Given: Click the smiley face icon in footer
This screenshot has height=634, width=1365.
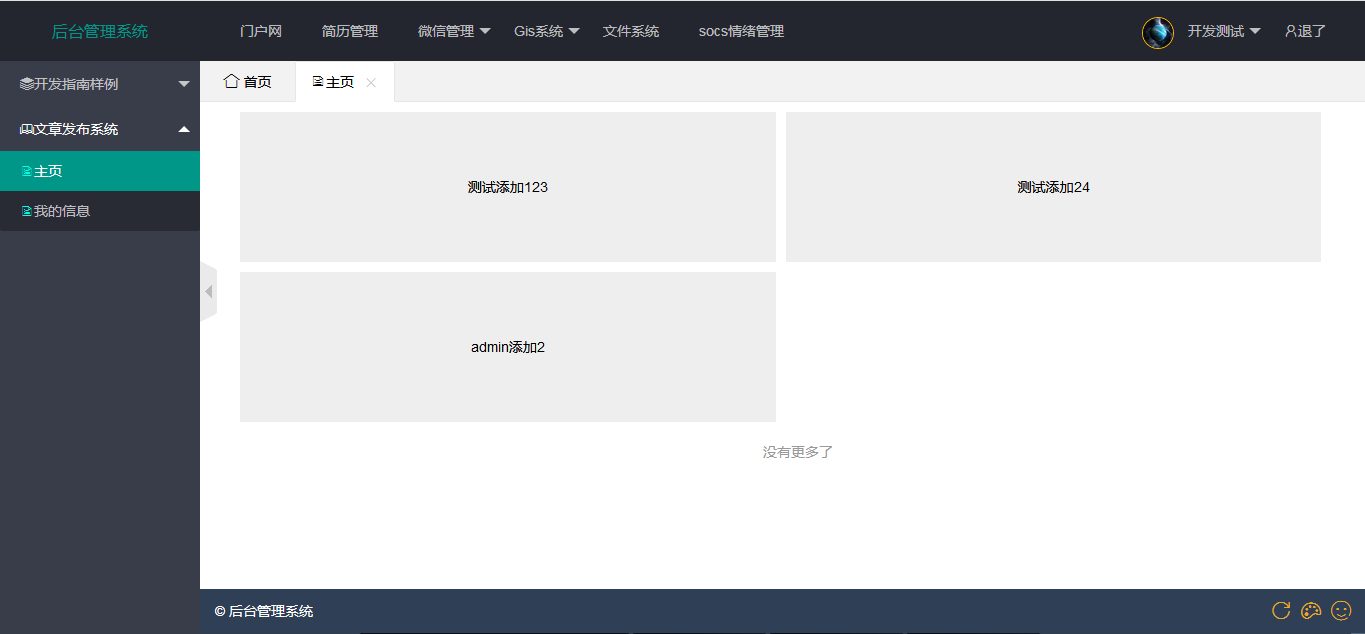Looking at the screenshot, I should coord(1341,610).
